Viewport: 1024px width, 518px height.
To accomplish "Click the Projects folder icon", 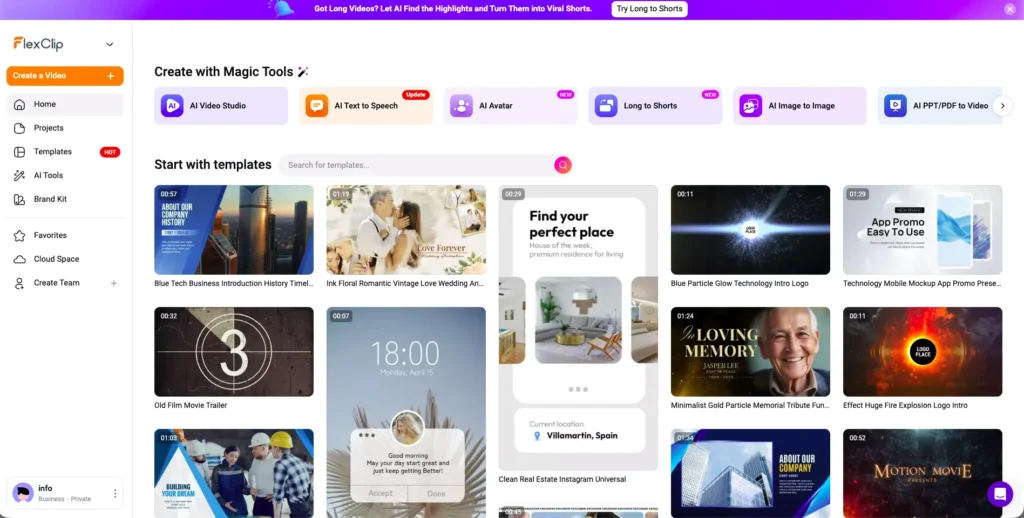I will [x=20, y=128].
